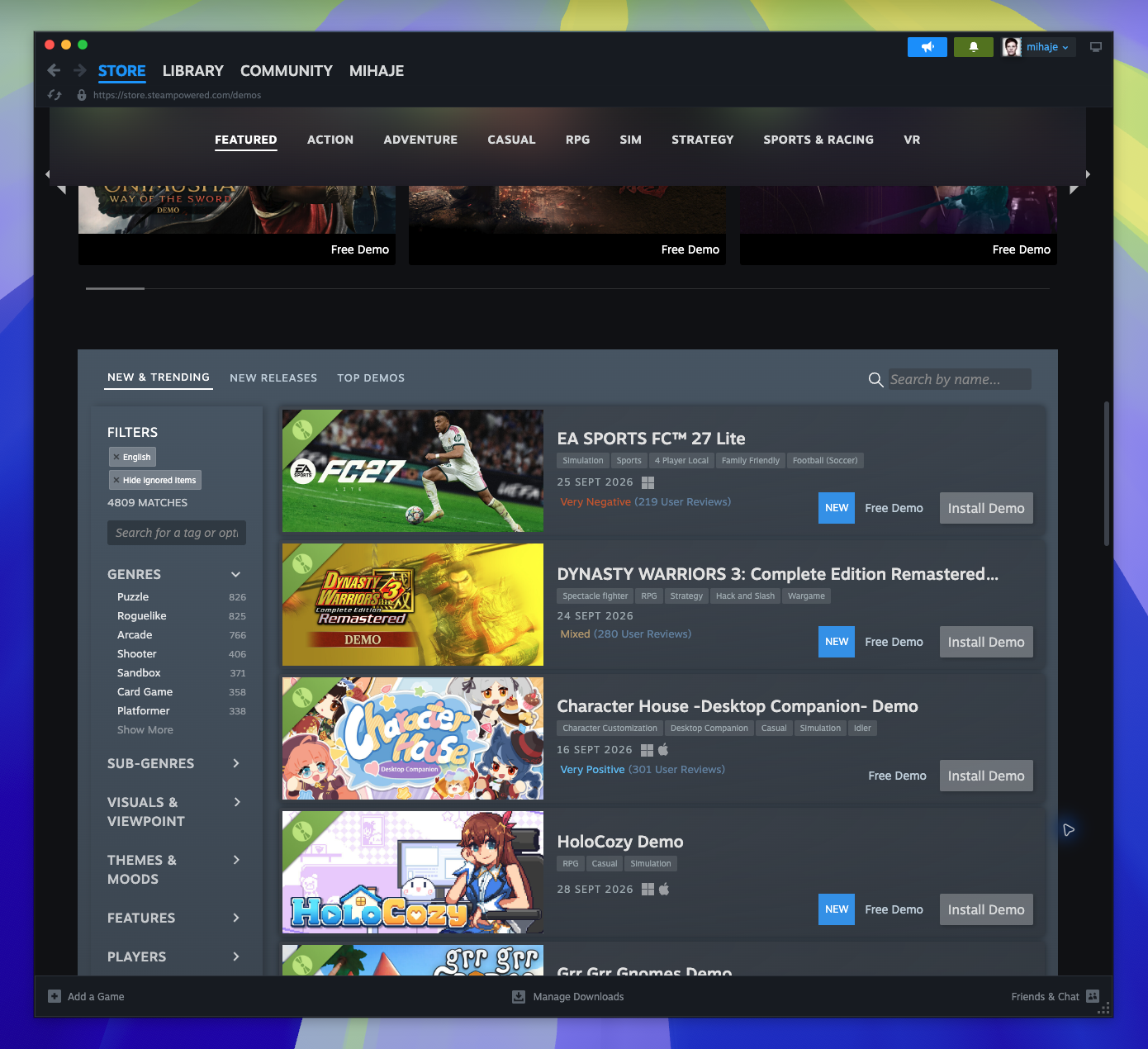Go back with the left arrow navigation icon
1148x1049 pixels.
(54, 70)
